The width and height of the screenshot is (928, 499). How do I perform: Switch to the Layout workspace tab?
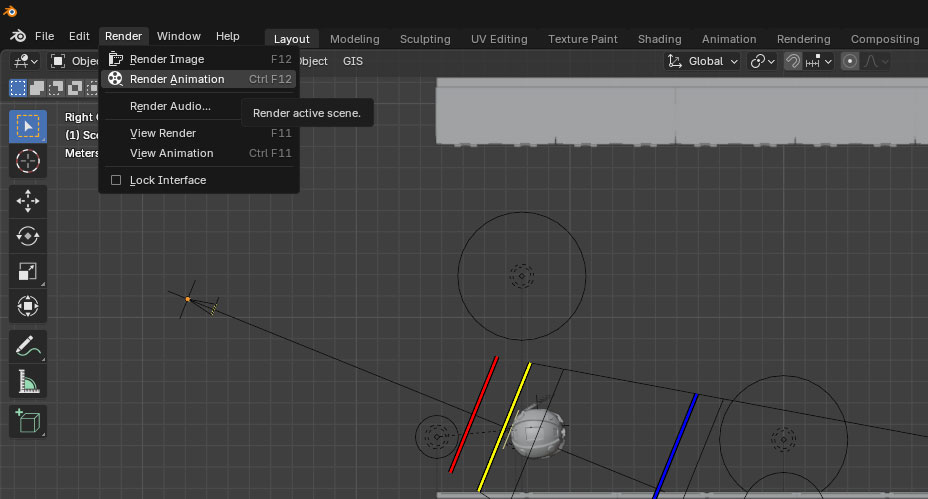(292, 39)
